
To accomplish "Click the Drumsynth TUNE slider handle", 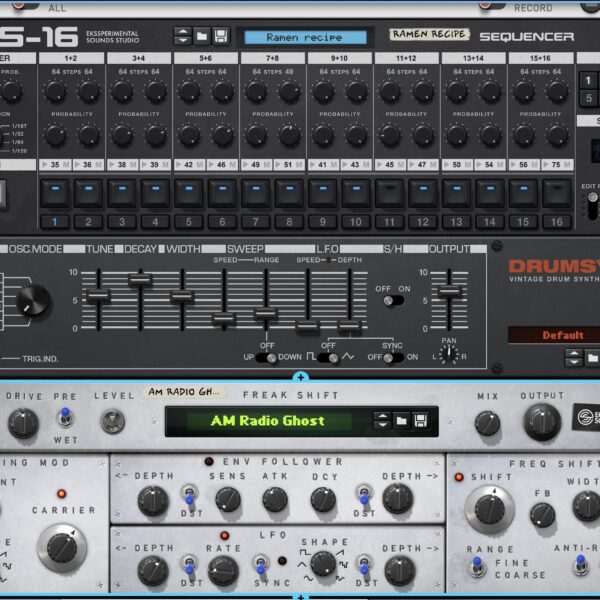I will click(x=99, y=296).
